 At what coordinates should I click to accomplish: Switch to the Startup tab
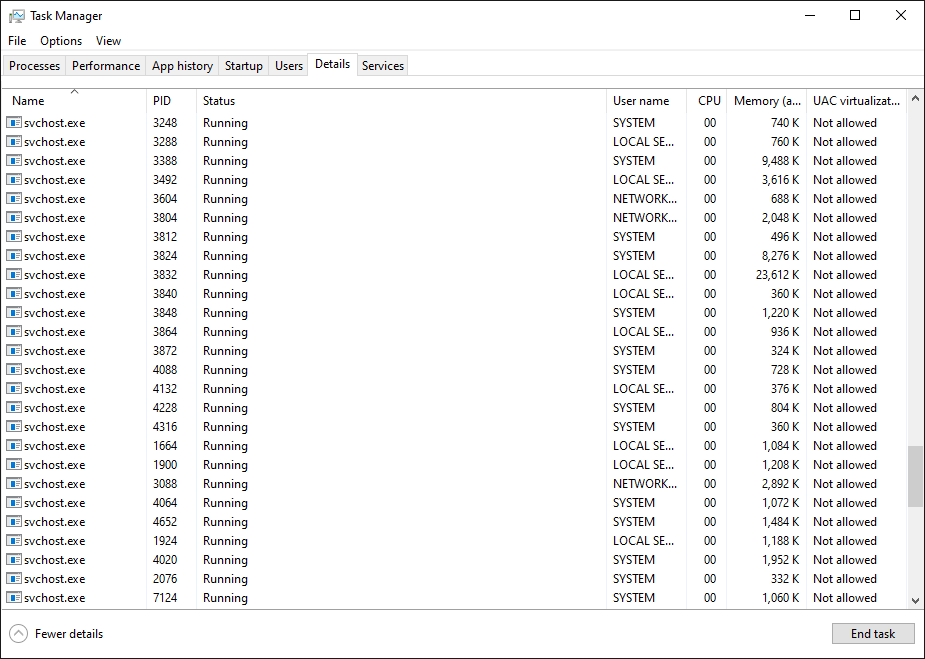tap(244, 65)
